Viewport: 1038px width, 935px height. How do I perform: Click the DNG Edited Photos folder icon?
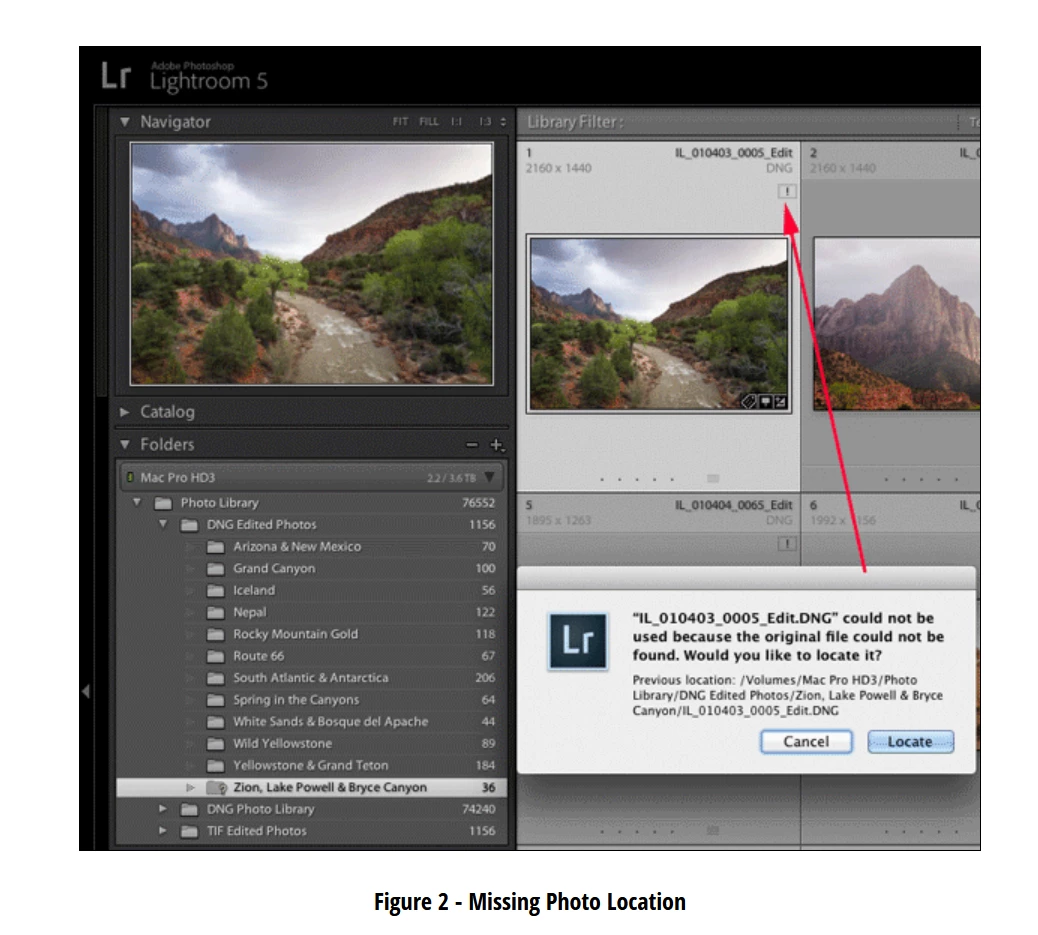(189, 525)
